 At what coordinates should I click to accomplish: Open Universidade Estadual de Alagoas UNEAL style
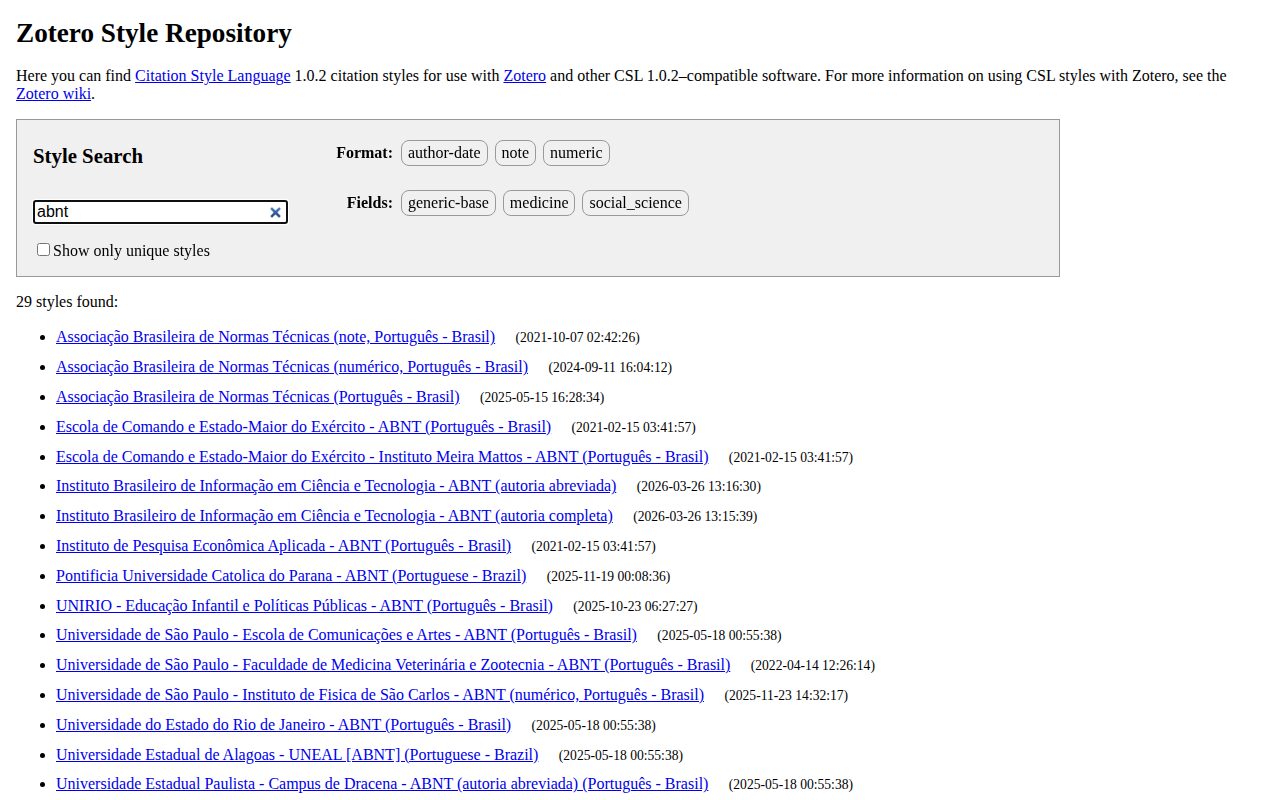(297, 755)
